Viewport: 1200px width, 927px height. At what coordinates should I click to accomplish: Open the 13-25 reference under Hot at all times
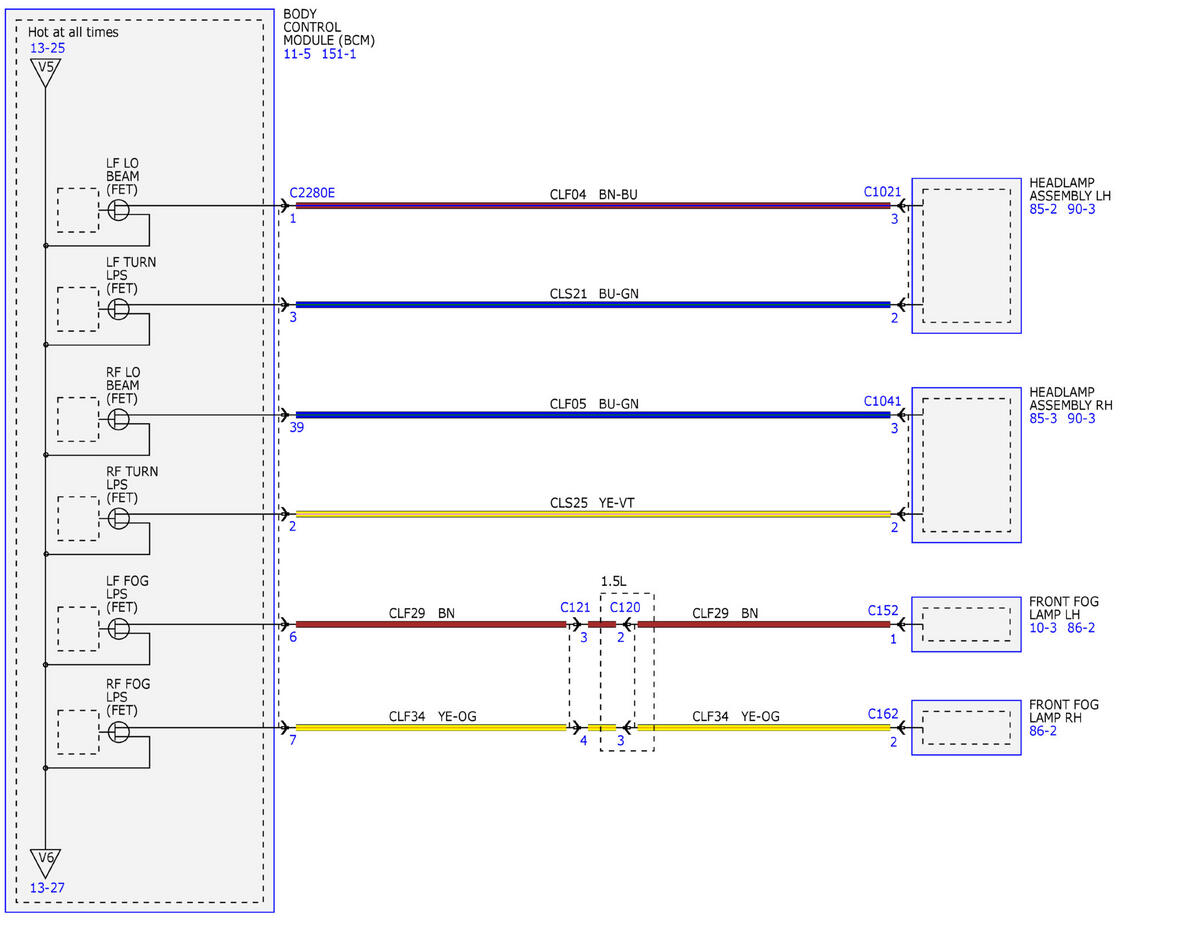tap(45, 48)
